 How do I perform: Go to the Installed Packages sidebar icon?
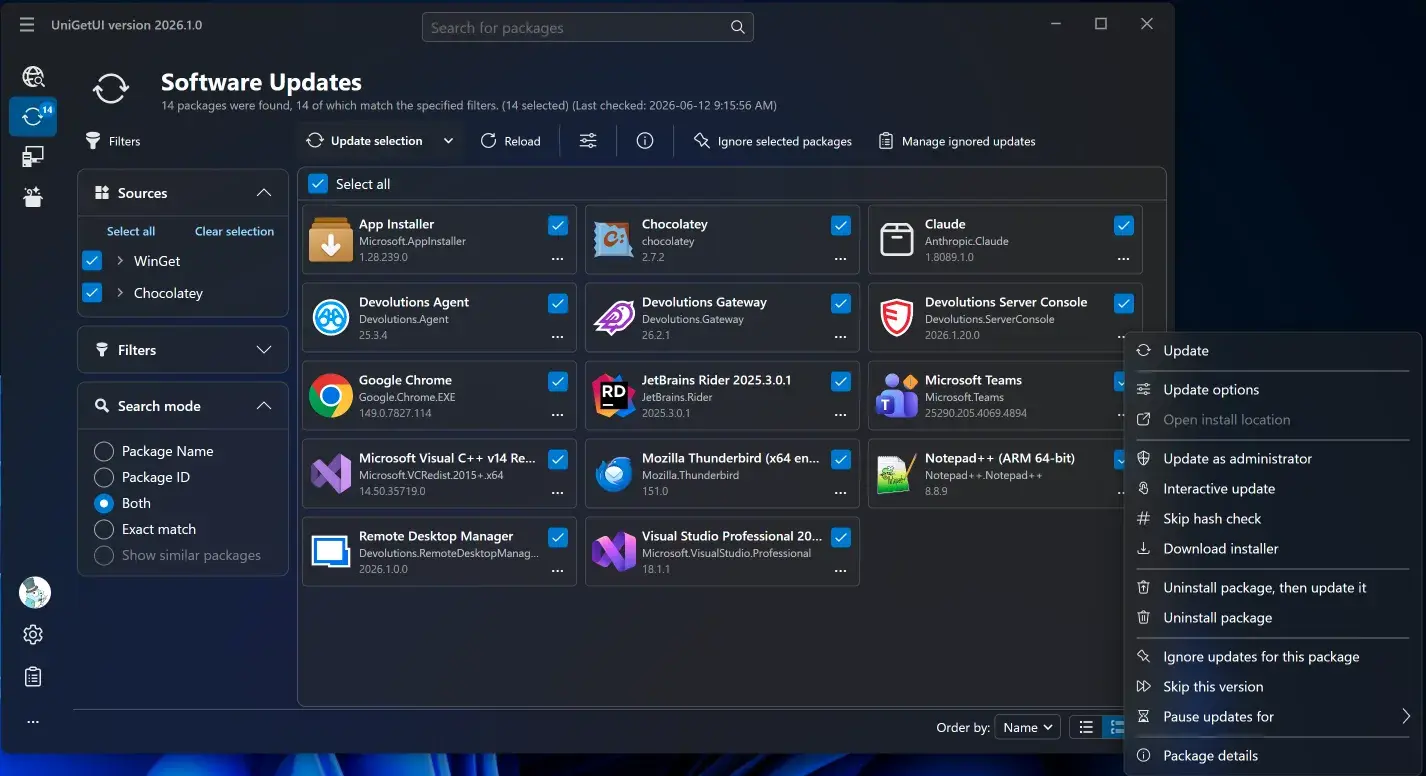pos(33,156)
